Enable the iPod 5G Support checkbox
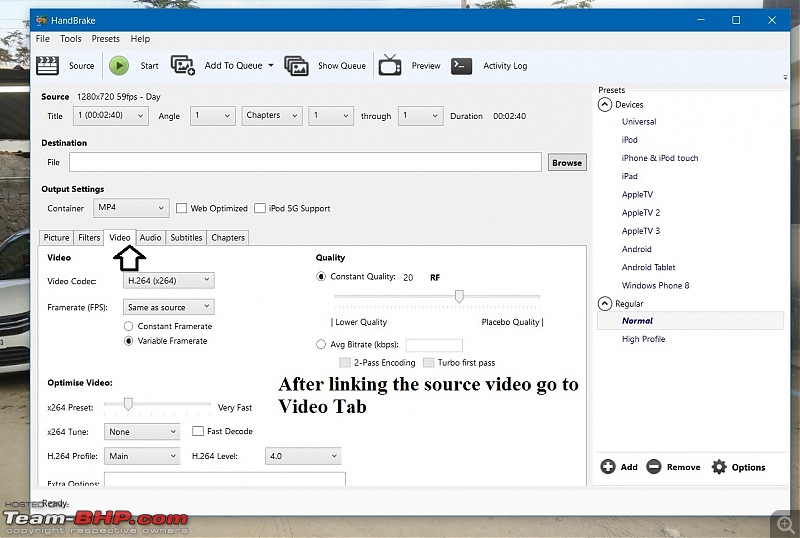This screenshot has width=800, height=538. (260, 208)
